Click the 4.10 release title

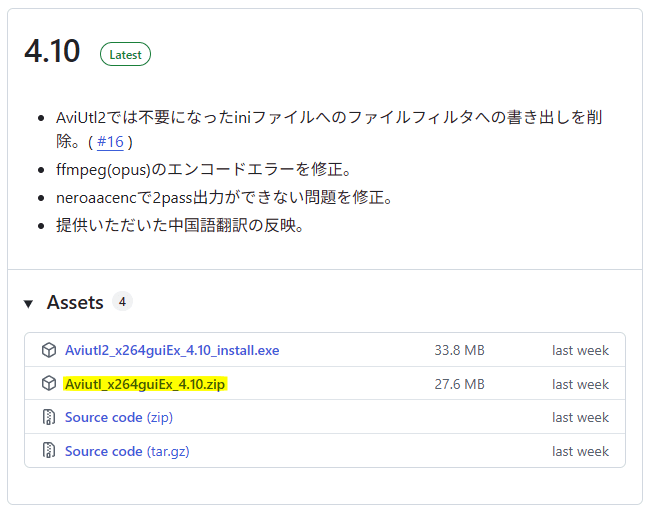pos(52,51)
